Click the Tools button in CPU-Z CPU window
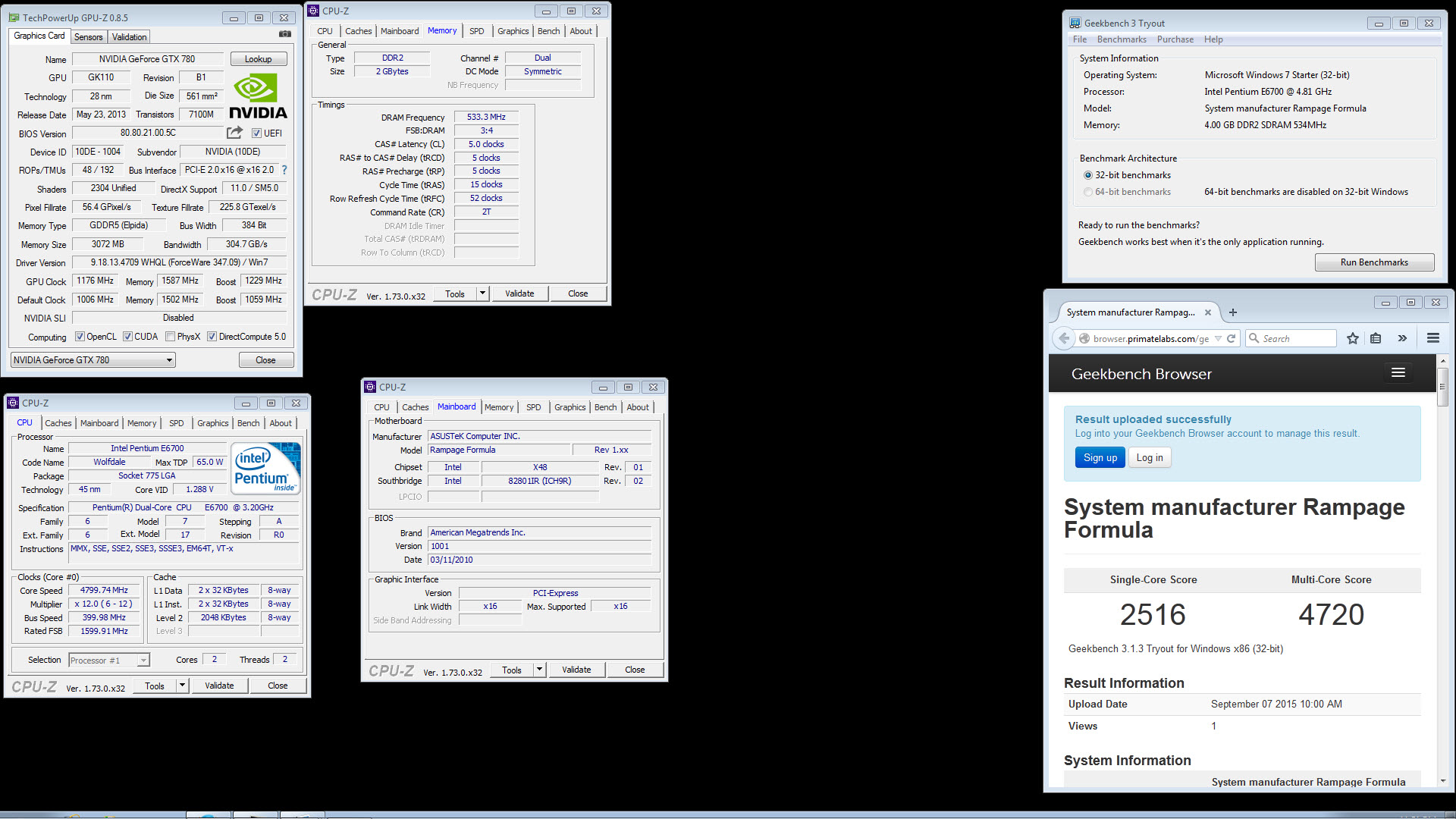Screen dimensions: 1456x819 [x=155, y=686]
